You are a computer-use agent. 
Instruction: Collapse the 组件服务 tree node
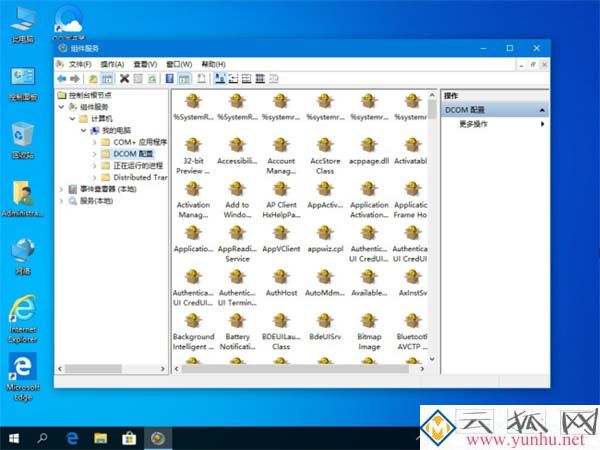tap(61, 107)
